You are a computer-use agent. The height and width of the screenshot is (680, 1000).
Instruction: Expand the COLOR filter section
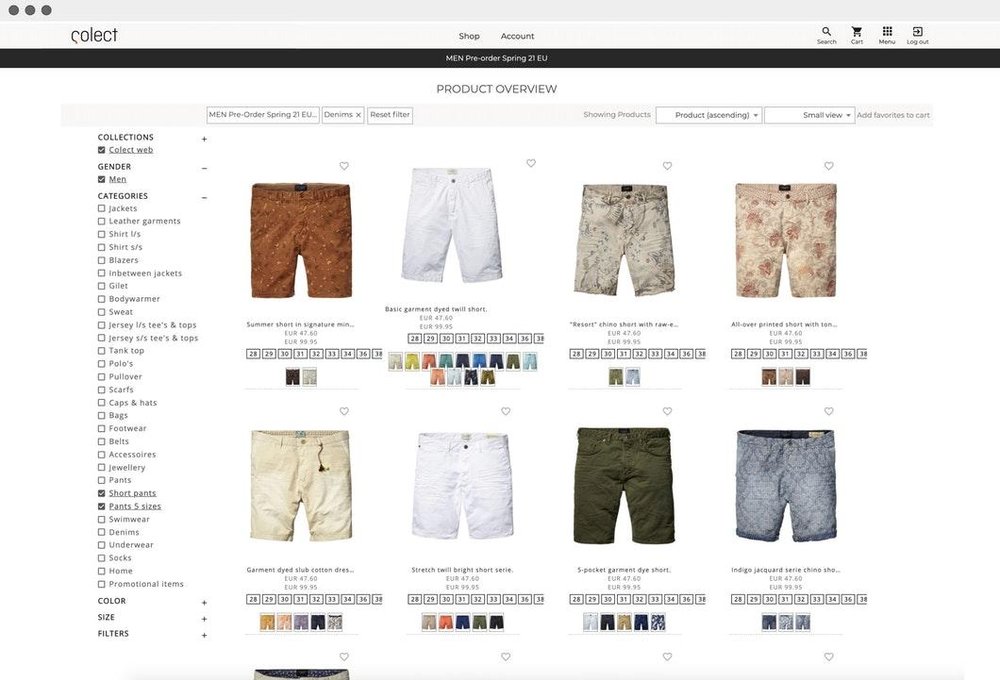tap(204, 600)
